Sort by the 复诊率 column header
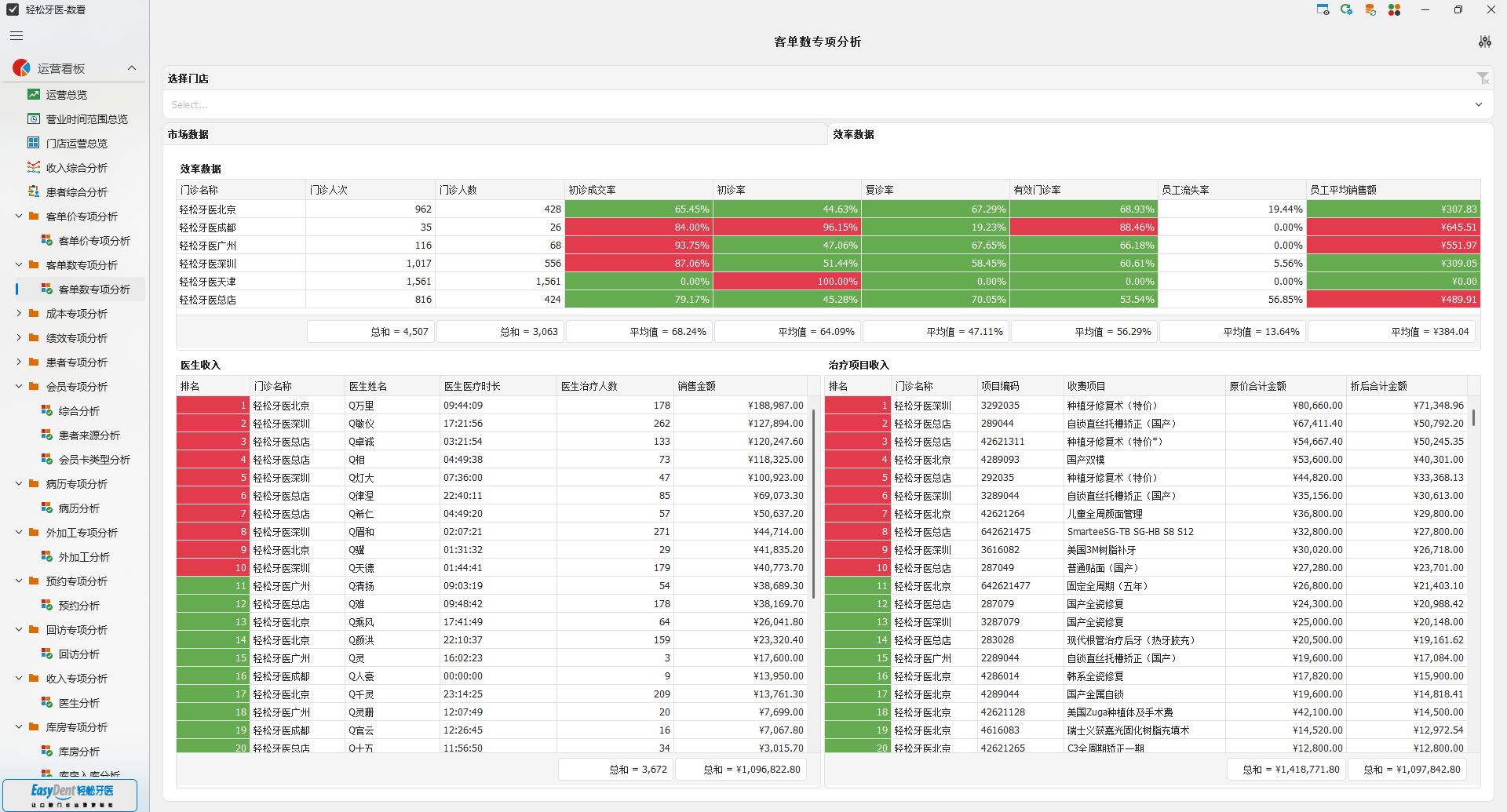This screenshot has height=812, width=1507. [x=936, y=190]
